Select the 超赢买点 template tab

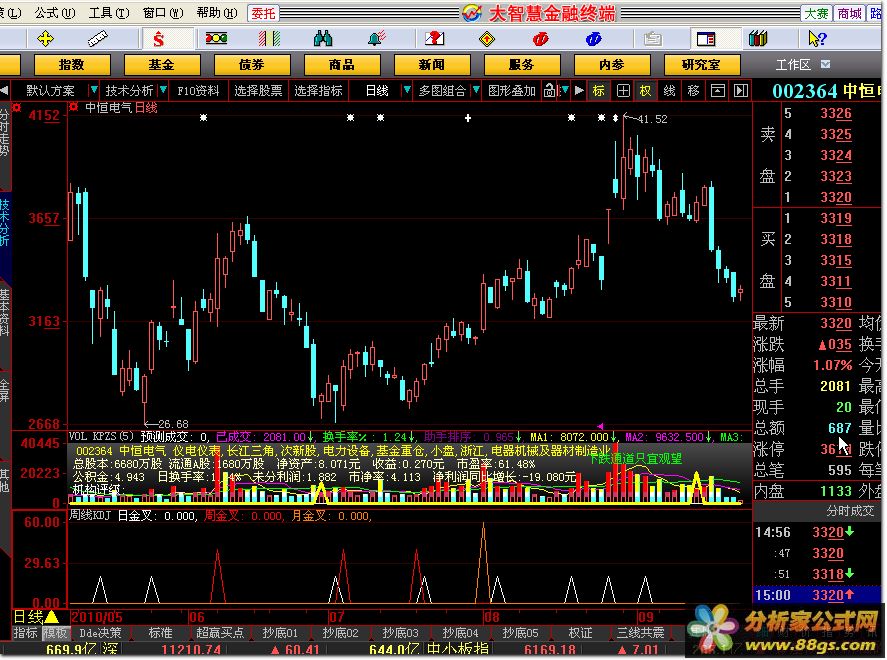tap(219, 633)
